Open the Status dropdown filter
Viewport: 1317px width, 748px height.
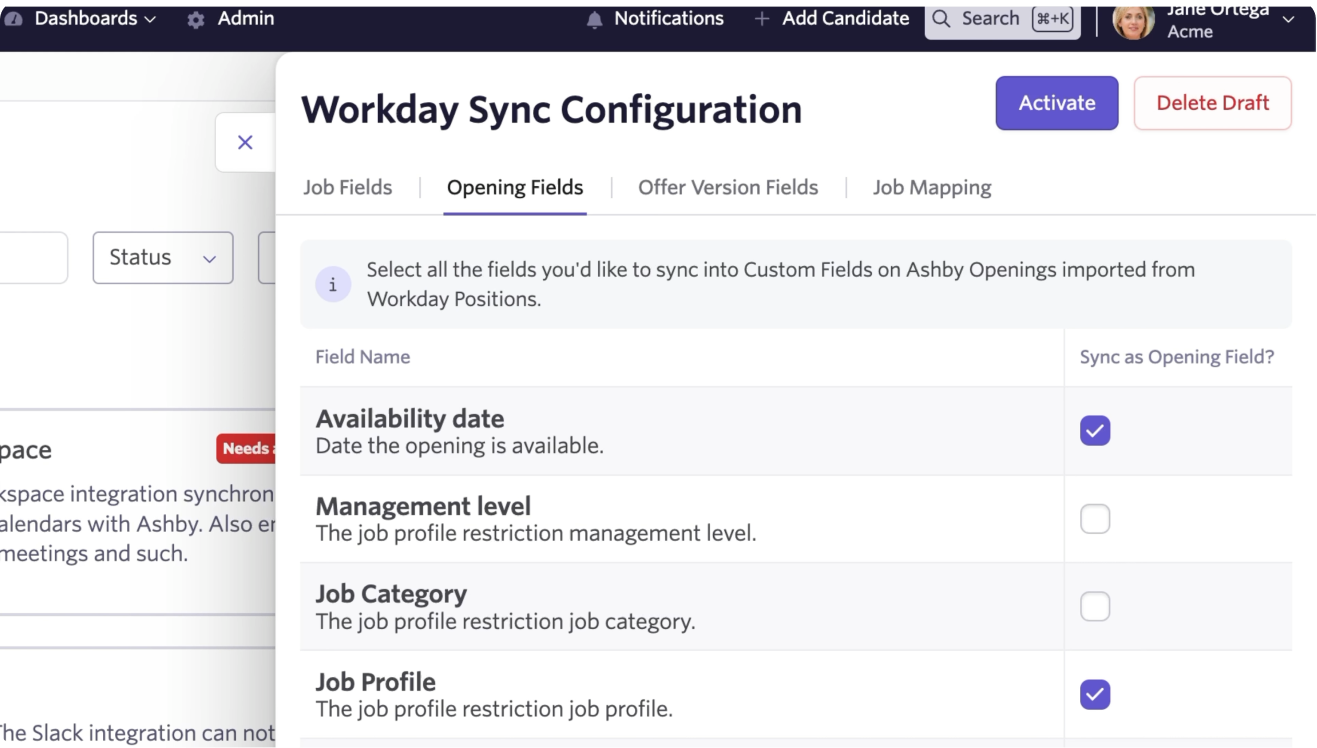[x=163, y=258]
